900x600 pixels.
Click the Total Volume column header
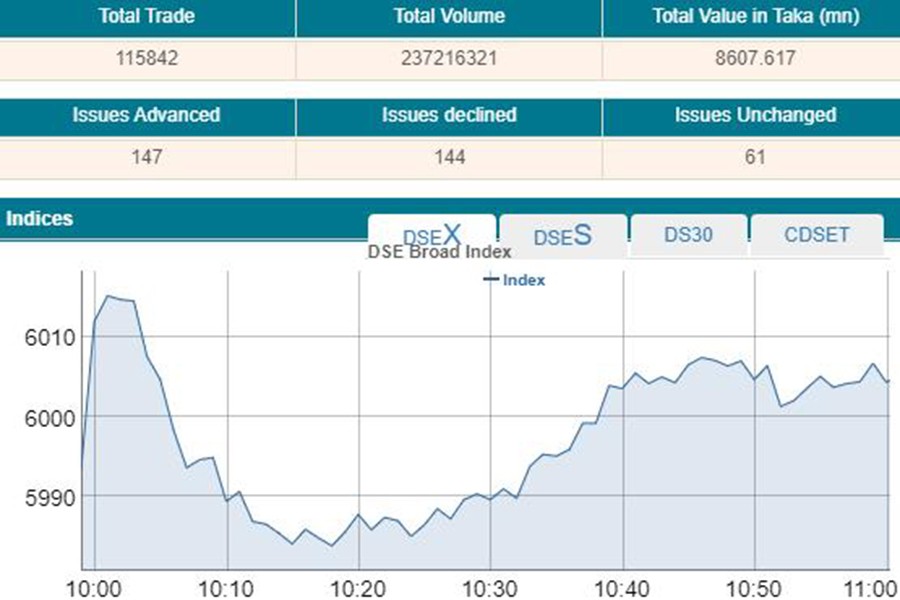point(449,17)
